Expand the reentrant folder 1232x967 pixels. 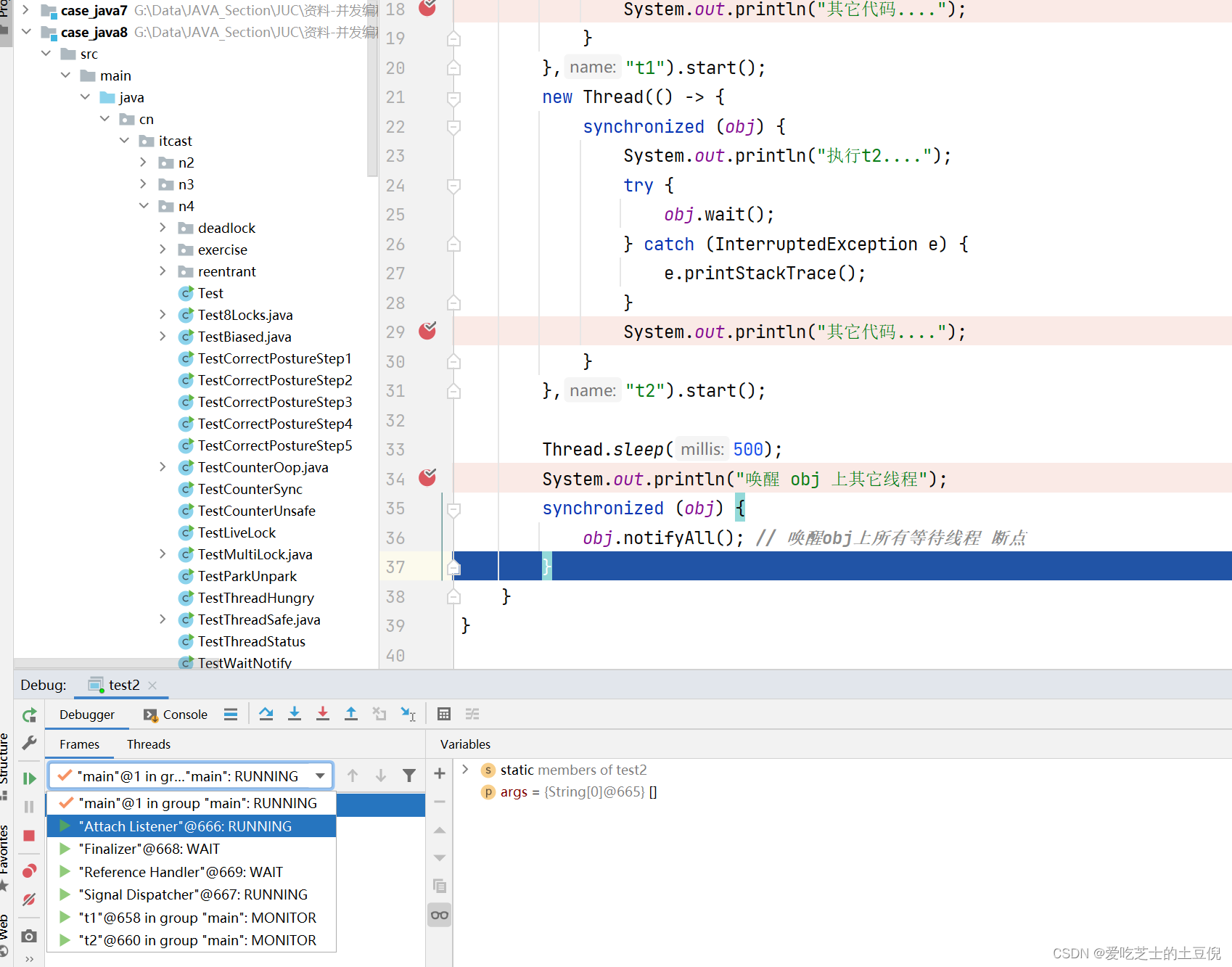[163, 271]
